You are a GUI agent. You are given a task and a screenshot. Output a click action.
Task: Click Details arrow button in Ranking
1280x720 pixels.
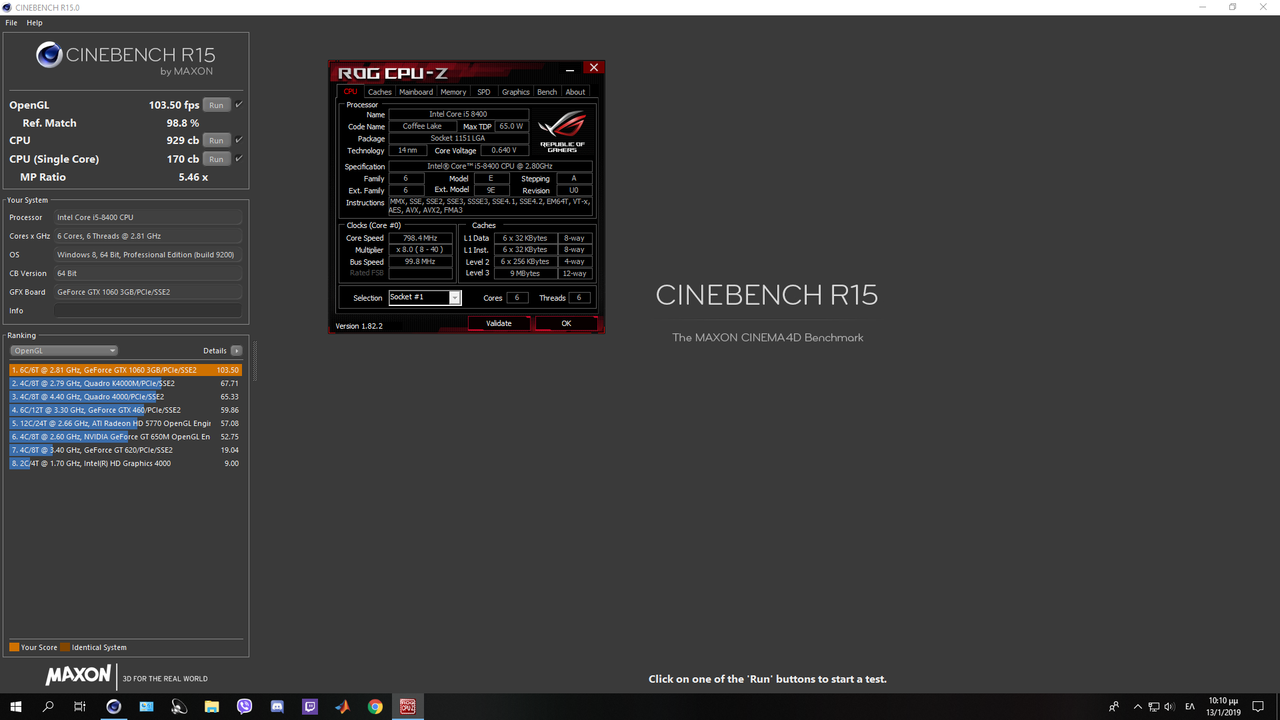point(237,351)
